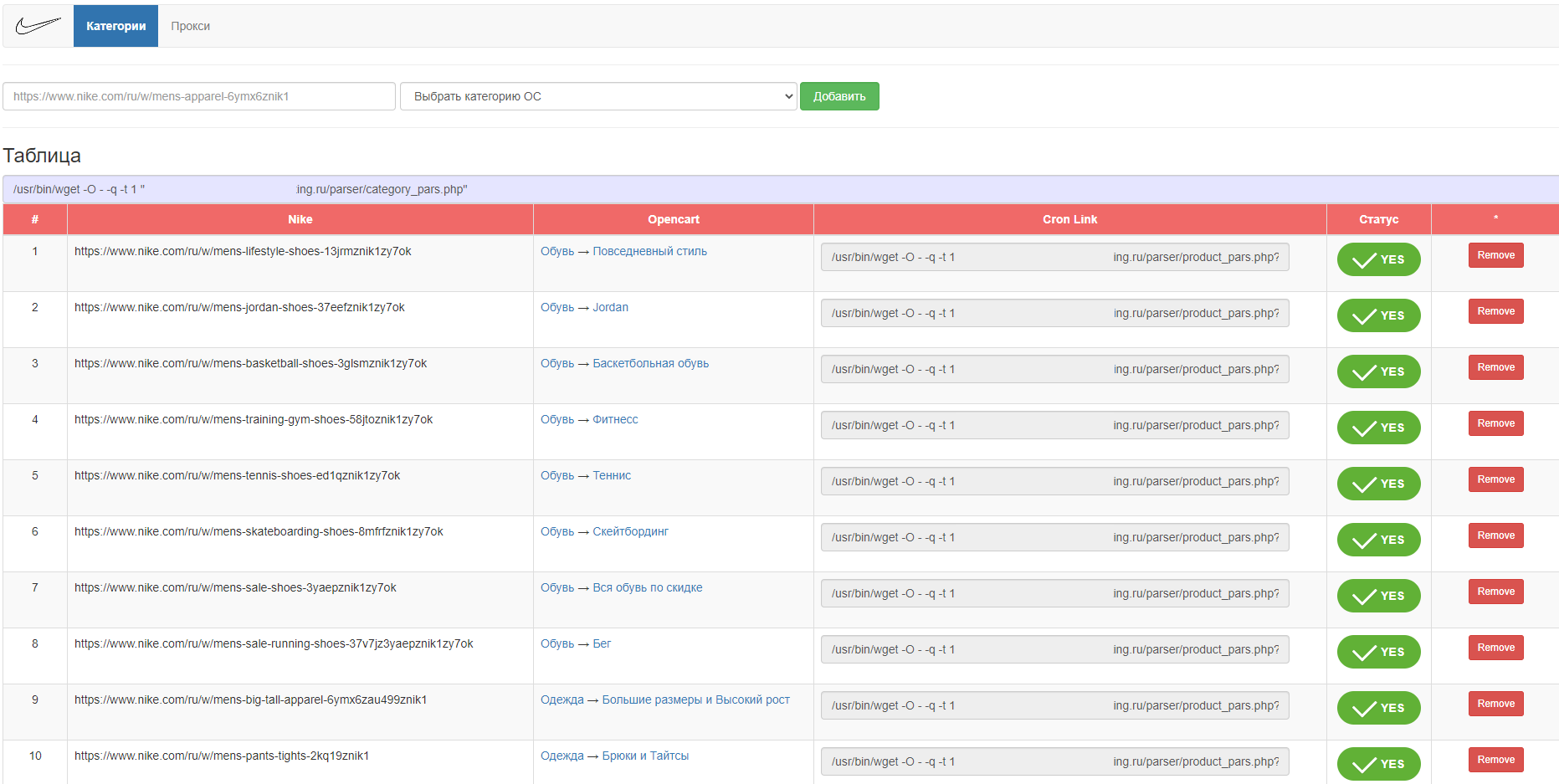The width and height of the screenshot is (1559, 784).
Task: Focus the Nike category URL input field
Action: (199, 96)
